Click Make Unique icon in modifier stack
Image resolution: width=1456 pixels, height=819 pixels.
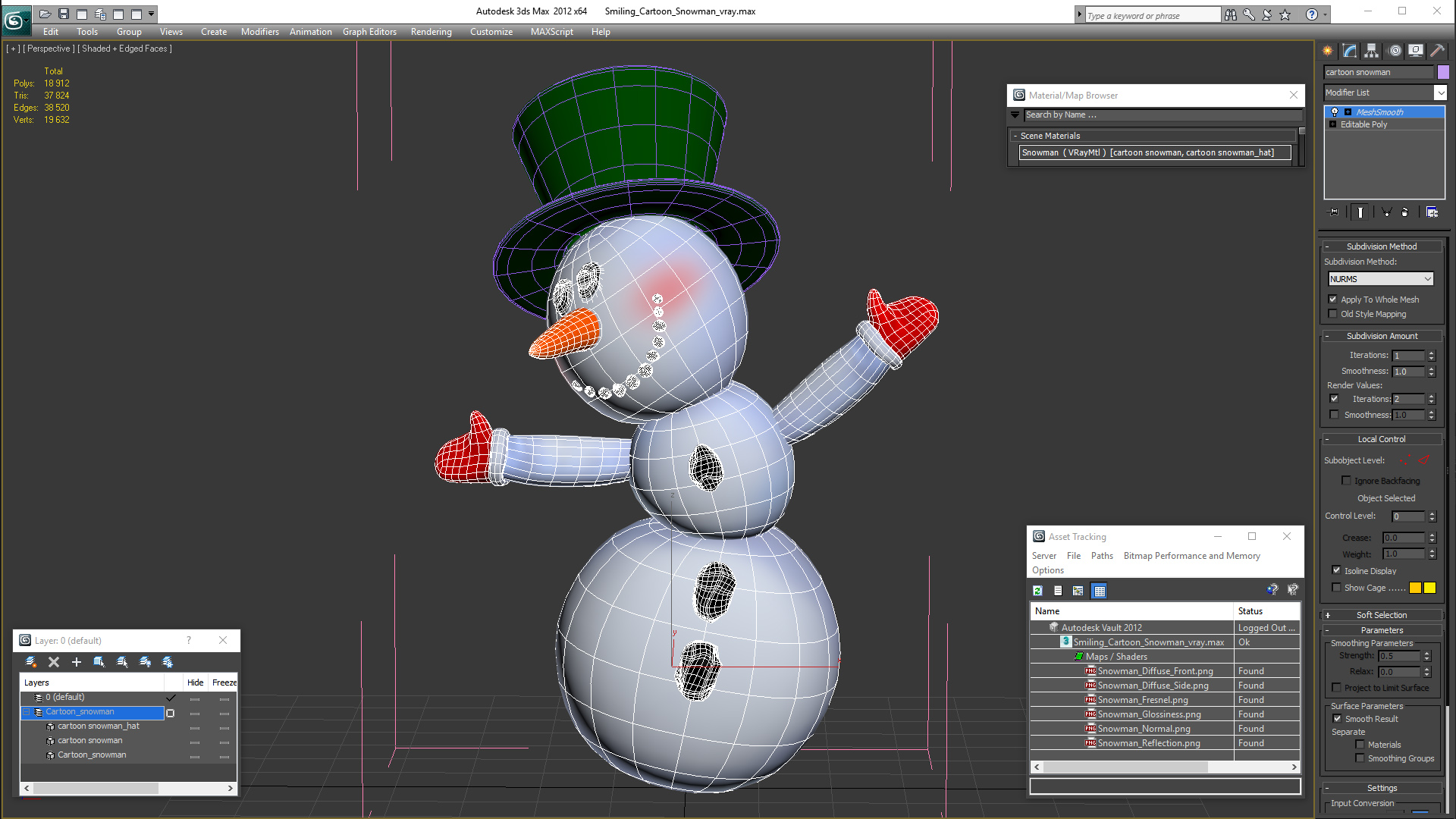pyautogui.click(x=1386, y=212)
